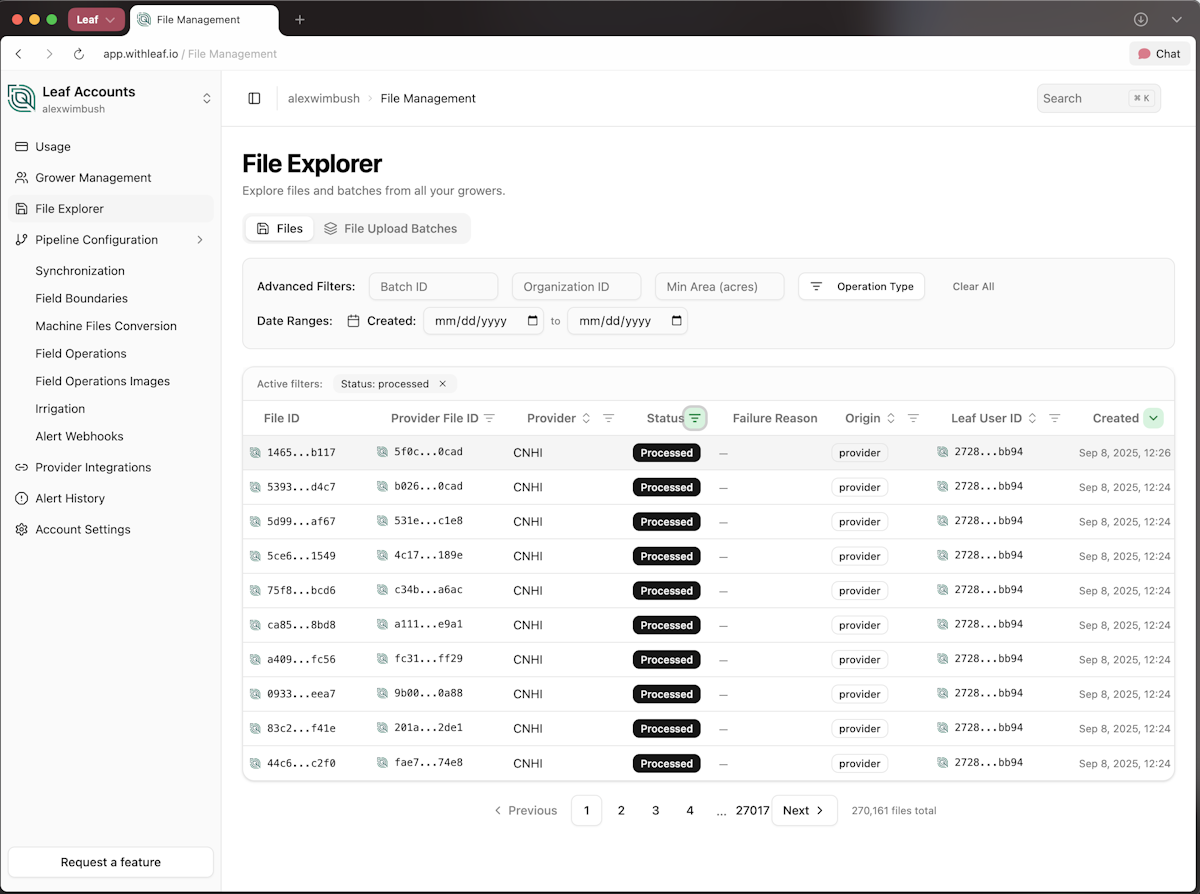This screenshot has width=1200, height=894.
Task: Toggle the sidebar collapse icon
Action: coord(254,98)
